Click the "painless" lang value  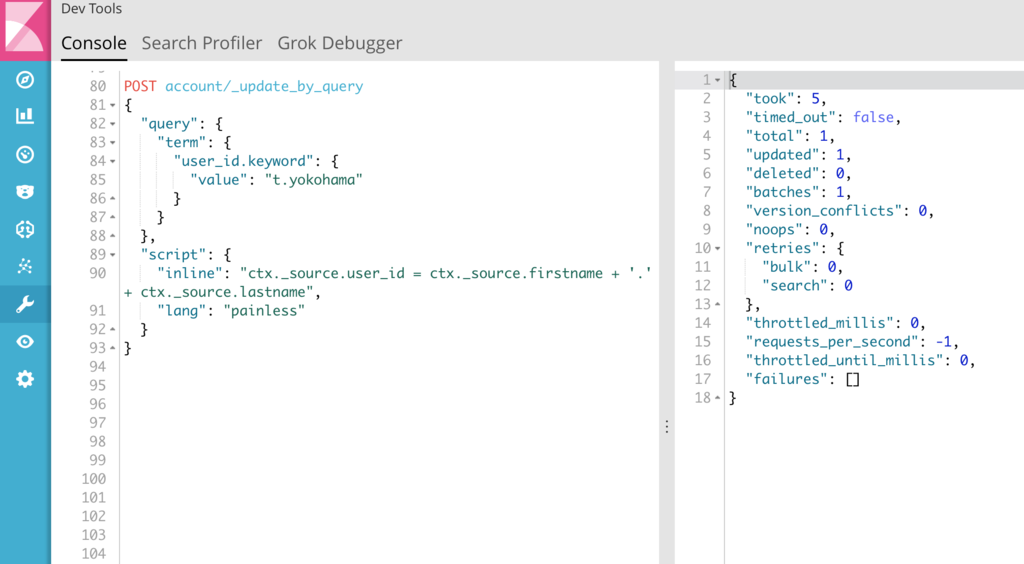point(264,311)
